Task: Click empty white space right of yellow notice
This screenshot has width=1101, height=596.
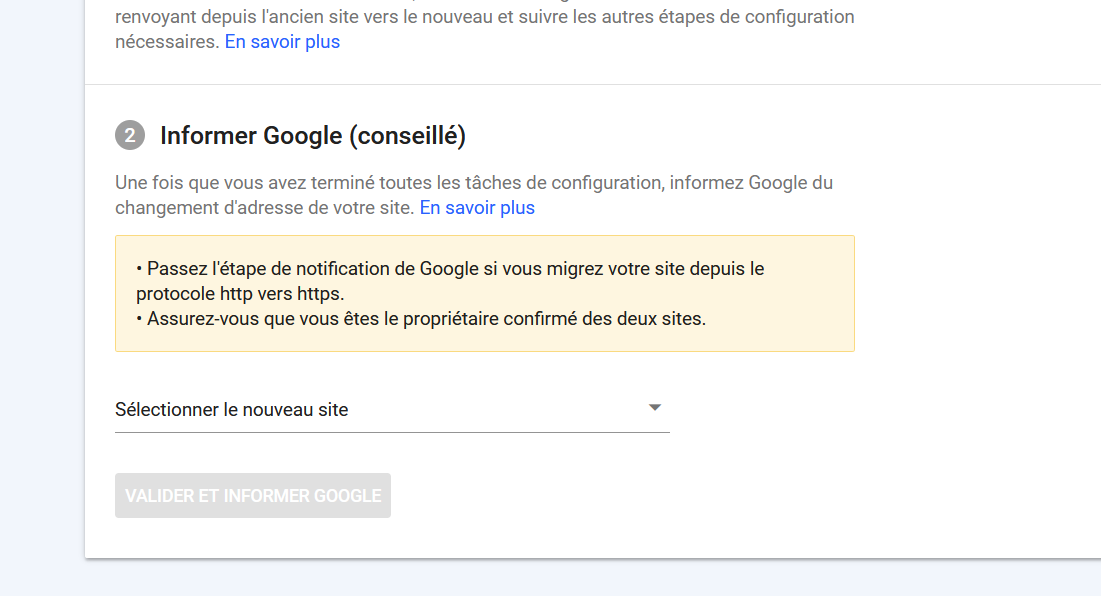Action: [x=970, y=295]
